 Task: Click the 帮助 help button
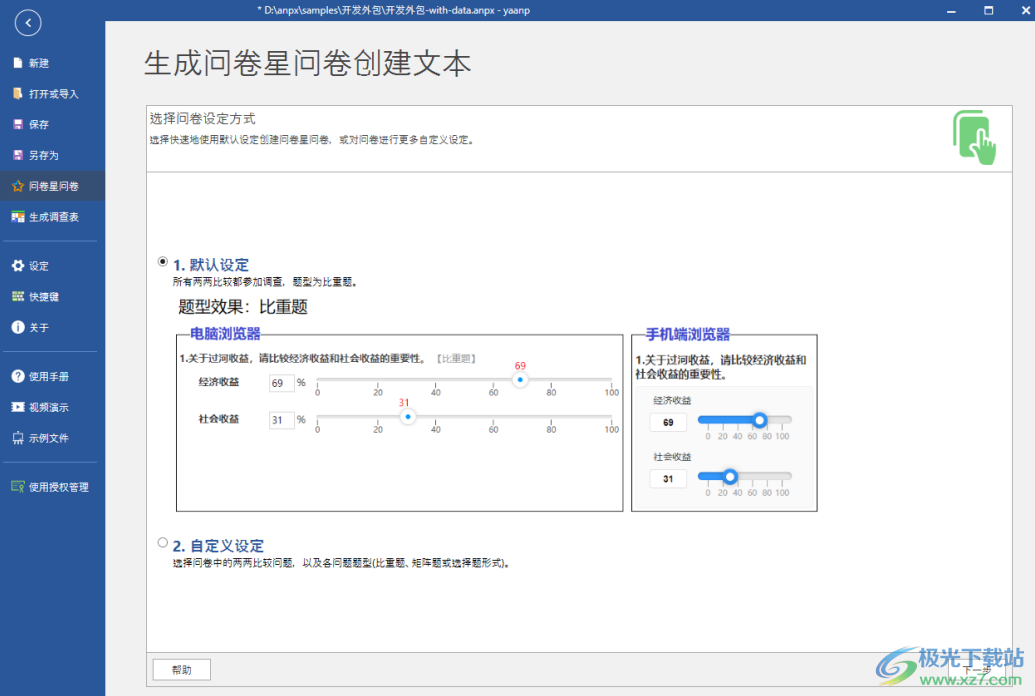180,669
